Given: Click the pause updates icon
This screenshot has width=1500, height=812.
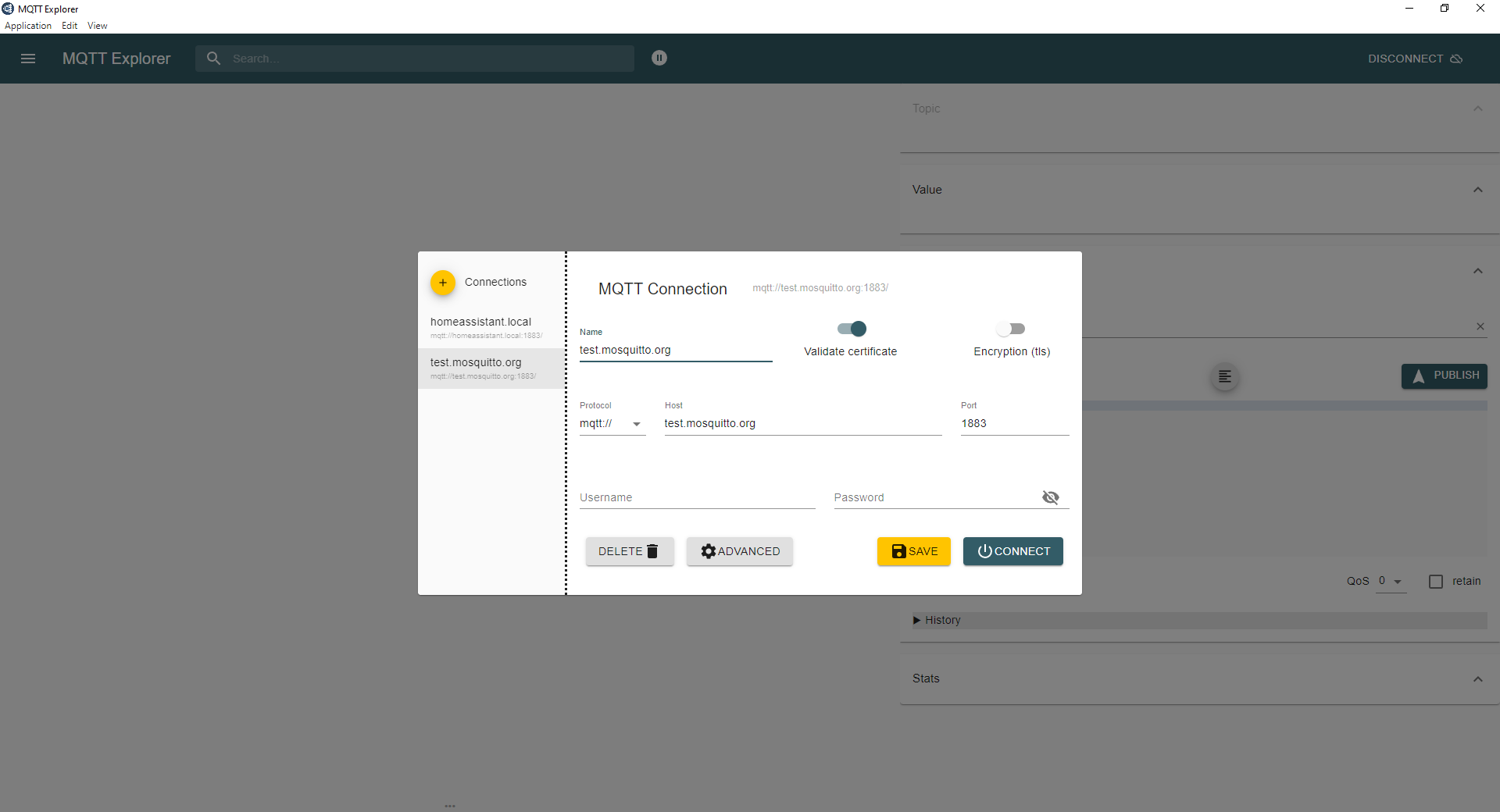Looking at the screenshot, I should pos(659,58).
